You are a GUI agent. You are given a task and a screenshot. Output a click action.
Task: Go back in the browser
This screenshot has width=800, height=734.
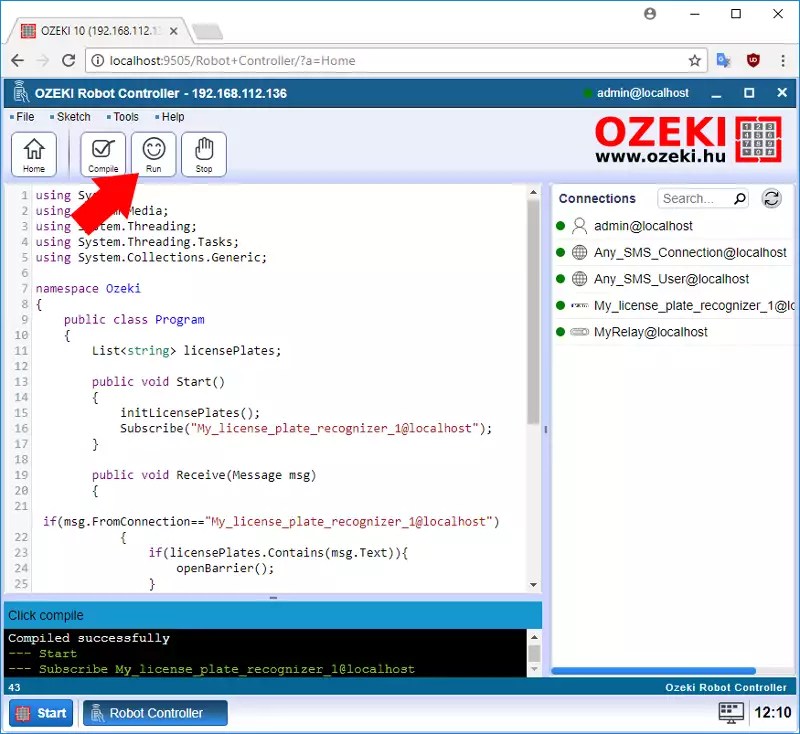[x=17, y=61]
